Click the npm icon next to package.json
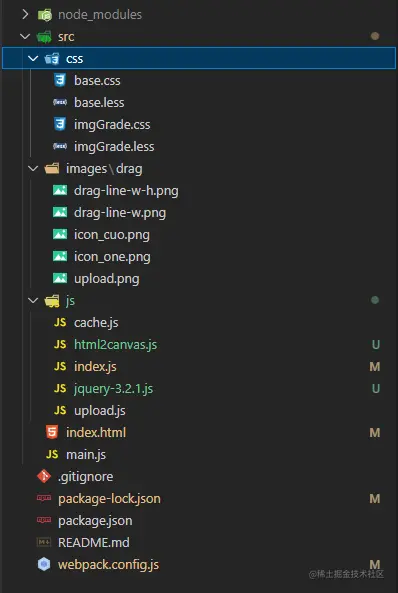398x593 pixels. [44, 520]
